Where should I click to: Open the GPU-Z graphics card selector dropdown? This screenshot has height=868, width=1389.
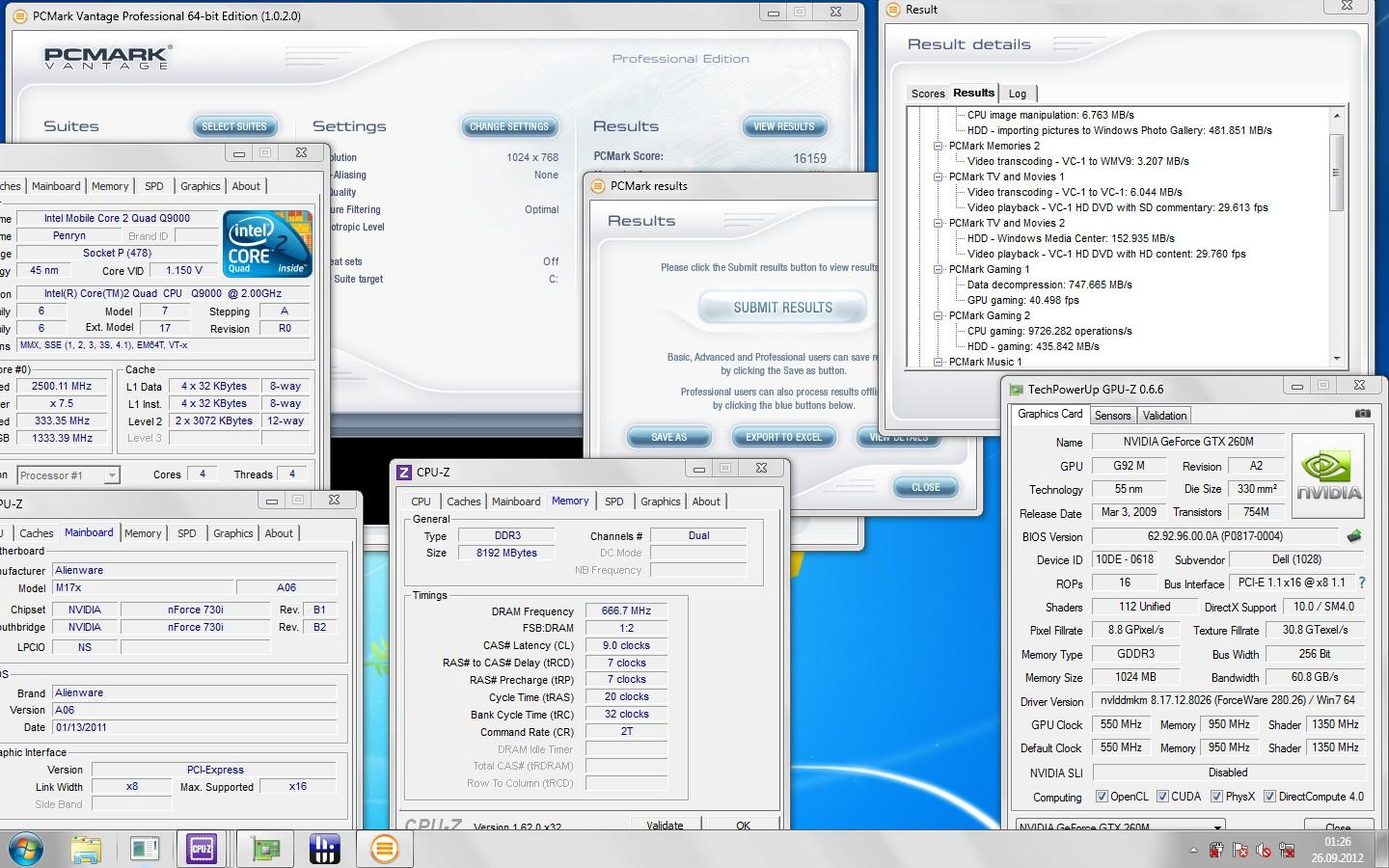1120,827
